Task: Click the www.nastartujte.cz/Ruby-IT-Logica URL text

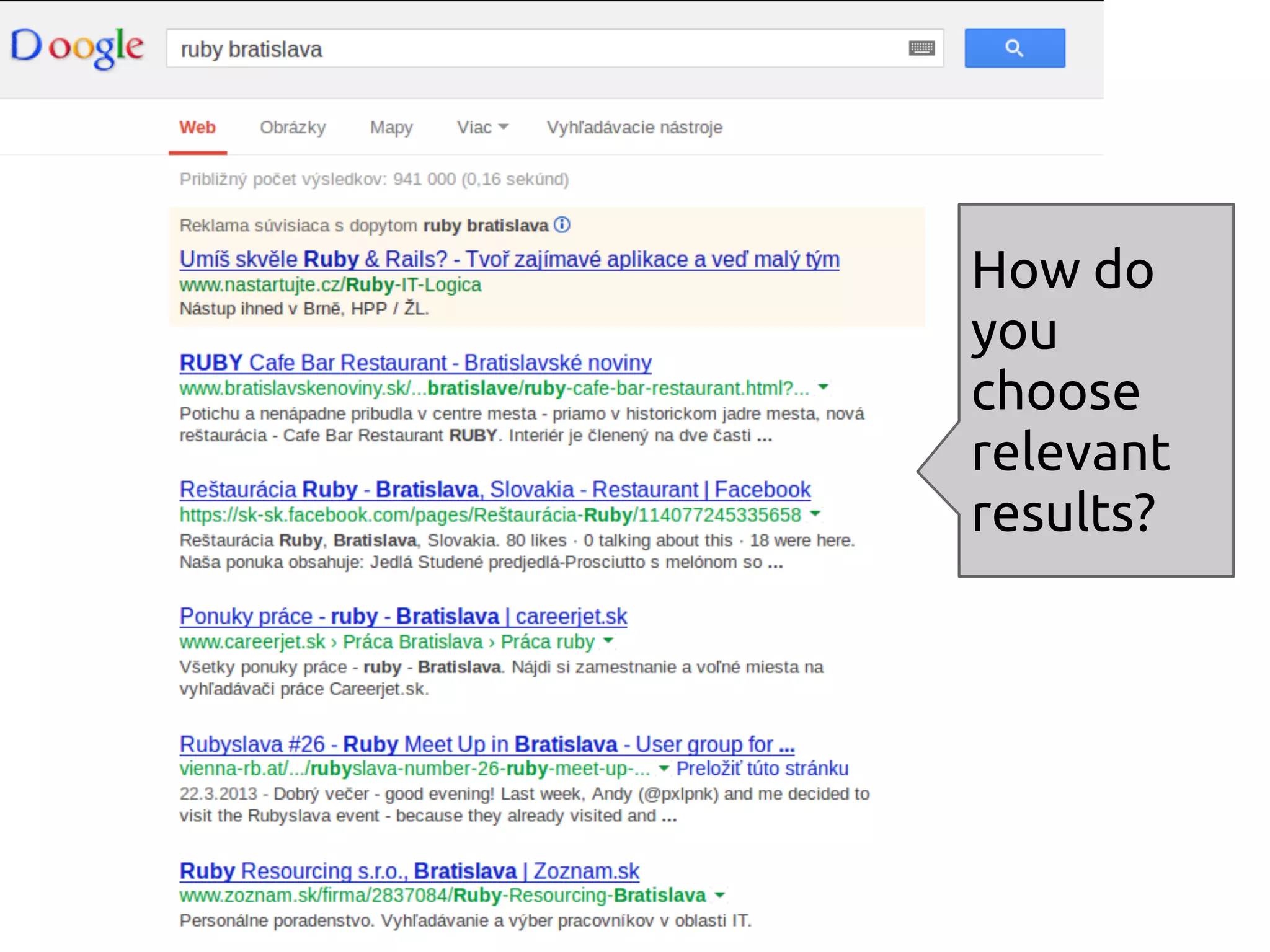Action: click(x=331, y=284)
